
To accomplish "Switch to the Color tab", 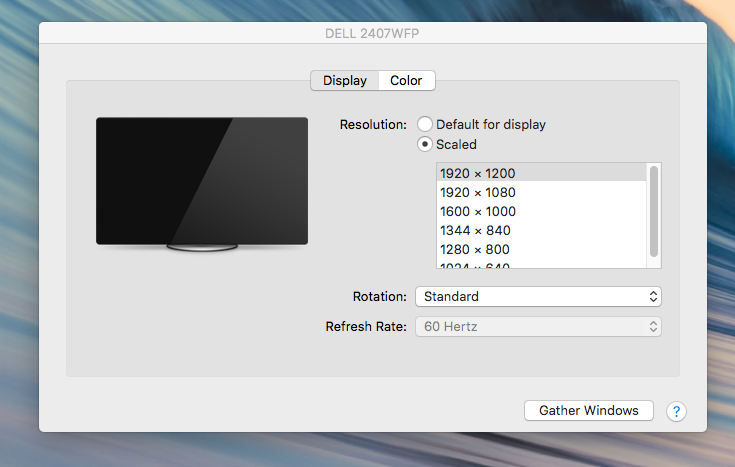I will click(406, 81).
